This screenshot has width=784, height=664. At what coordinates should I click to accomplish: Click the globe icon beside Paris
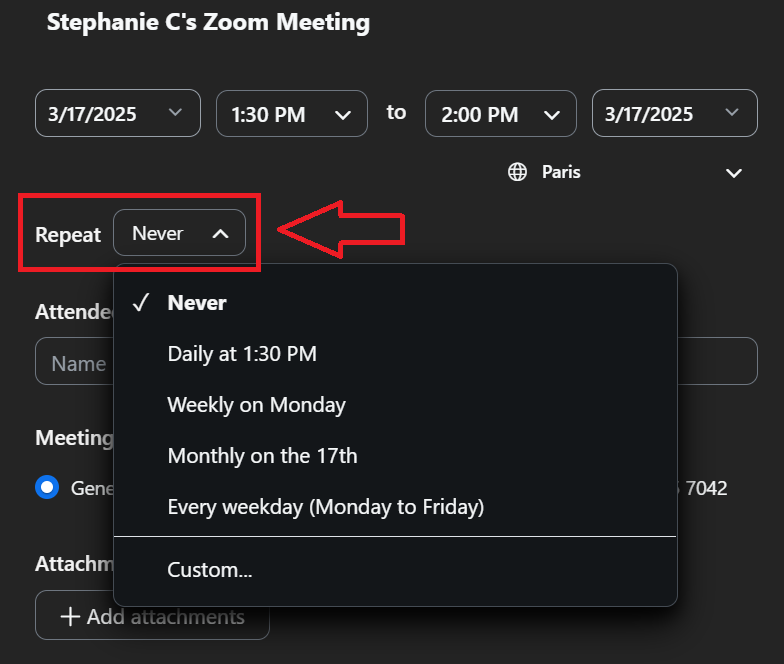click(517, 172)
